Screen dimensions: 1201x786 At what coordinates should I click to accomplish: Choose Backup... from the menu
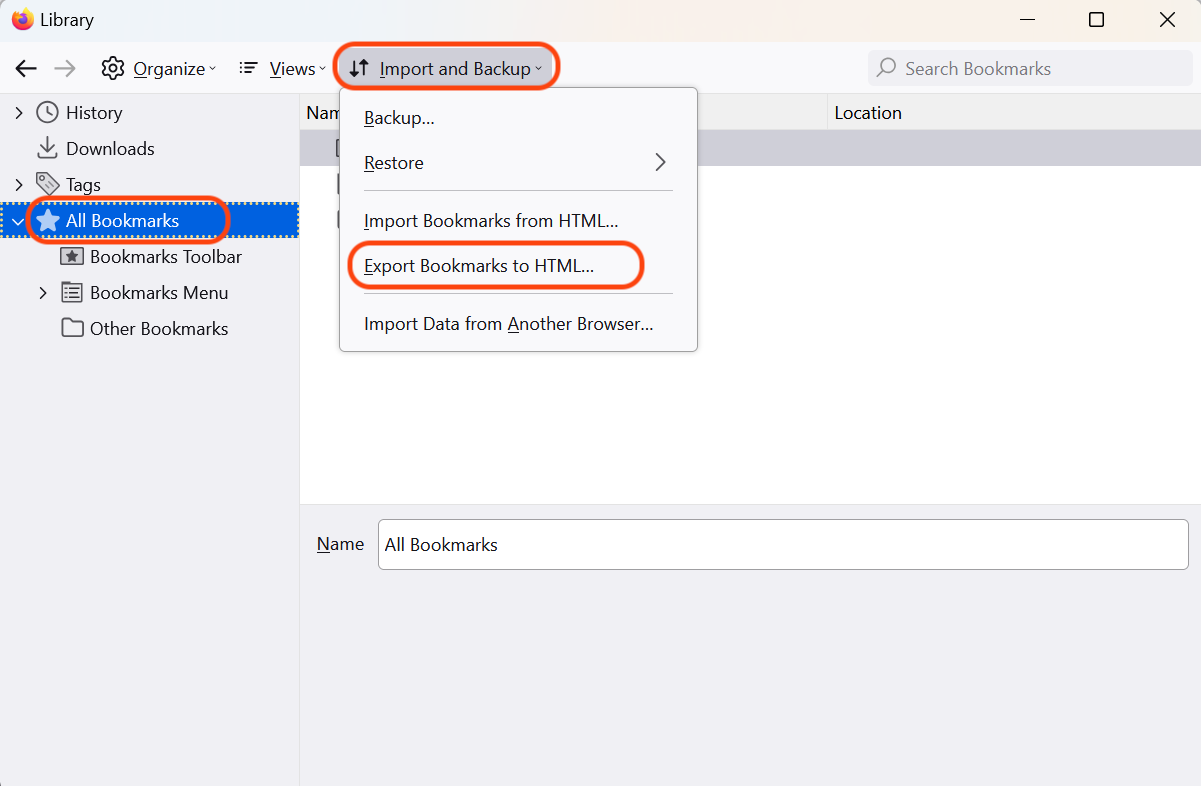tap(518, 118)
